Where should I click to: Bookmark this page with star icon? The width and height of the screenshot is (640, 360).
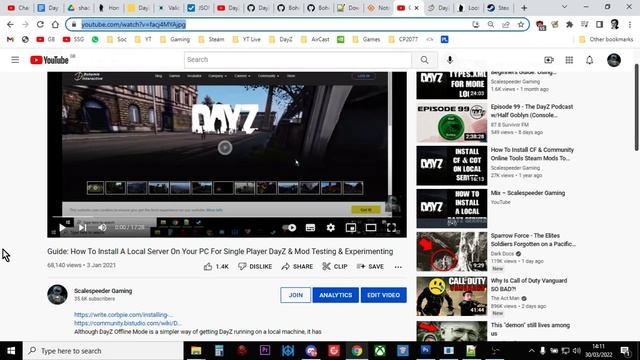521,24
